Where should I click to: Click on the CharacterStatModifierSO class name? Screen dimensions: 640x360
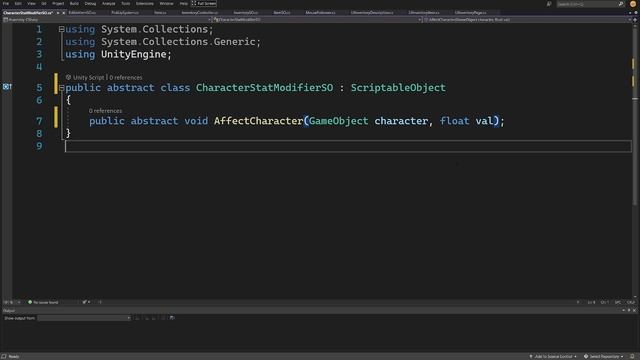point(264,87)
